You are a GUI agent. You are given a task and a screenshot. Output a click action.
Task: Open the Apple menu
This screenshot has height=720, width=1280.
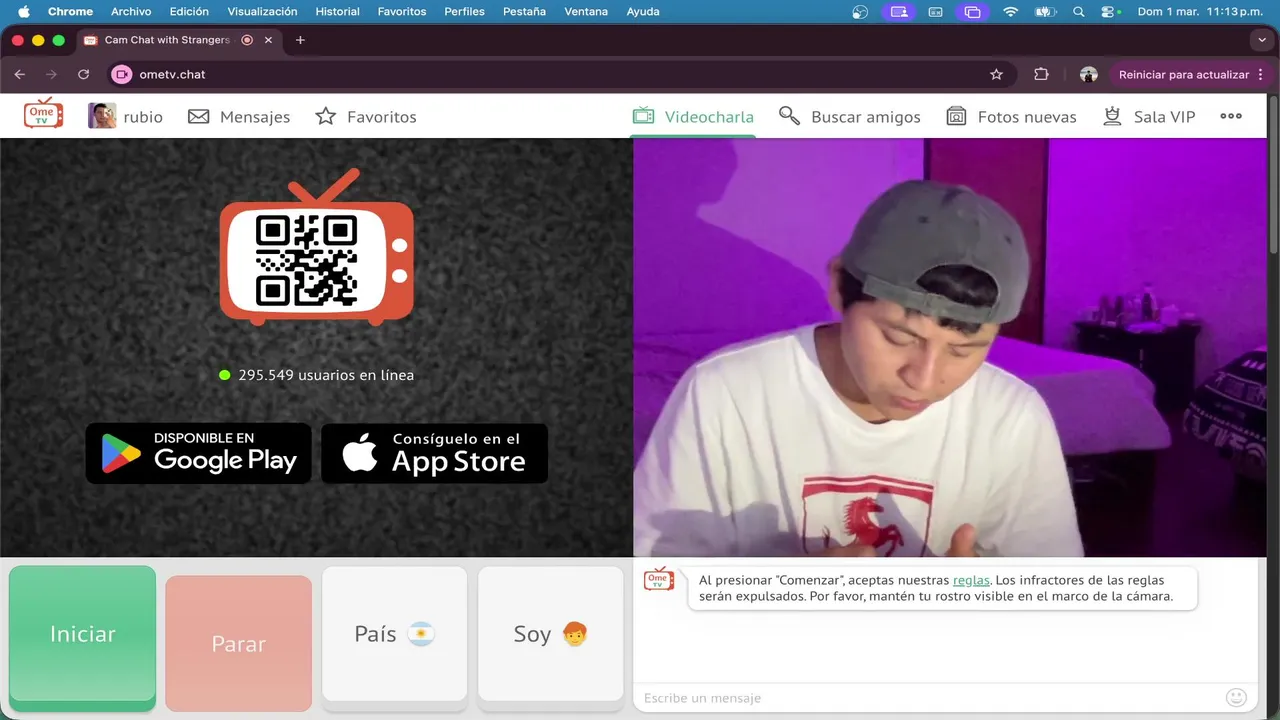pyautogui.click(x=24, y=12)
